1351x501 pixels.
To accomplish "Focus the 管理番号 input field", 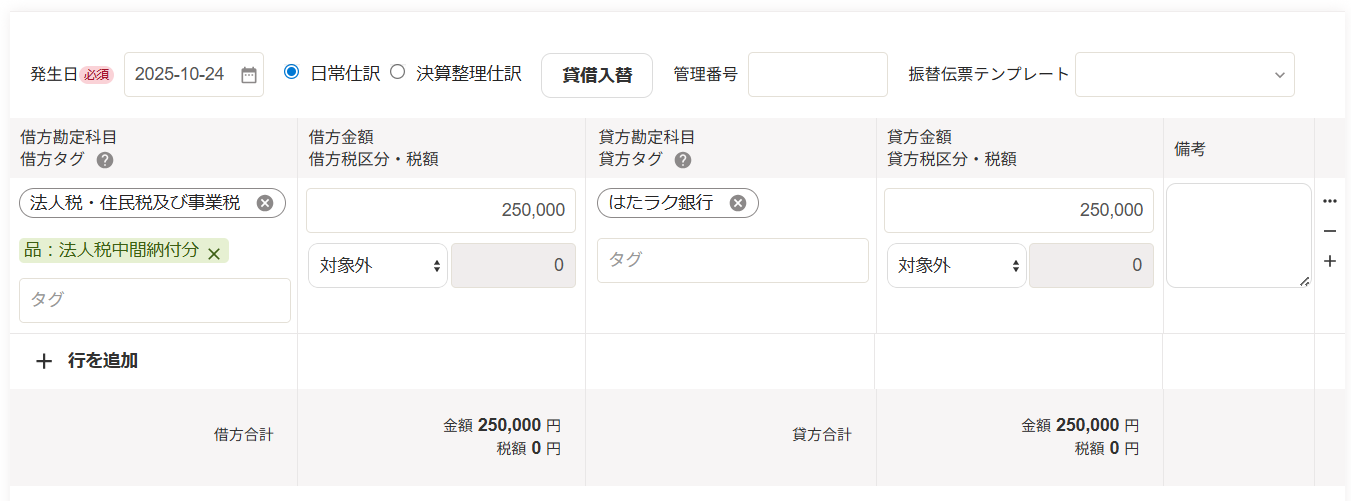I will click(817, 75).
